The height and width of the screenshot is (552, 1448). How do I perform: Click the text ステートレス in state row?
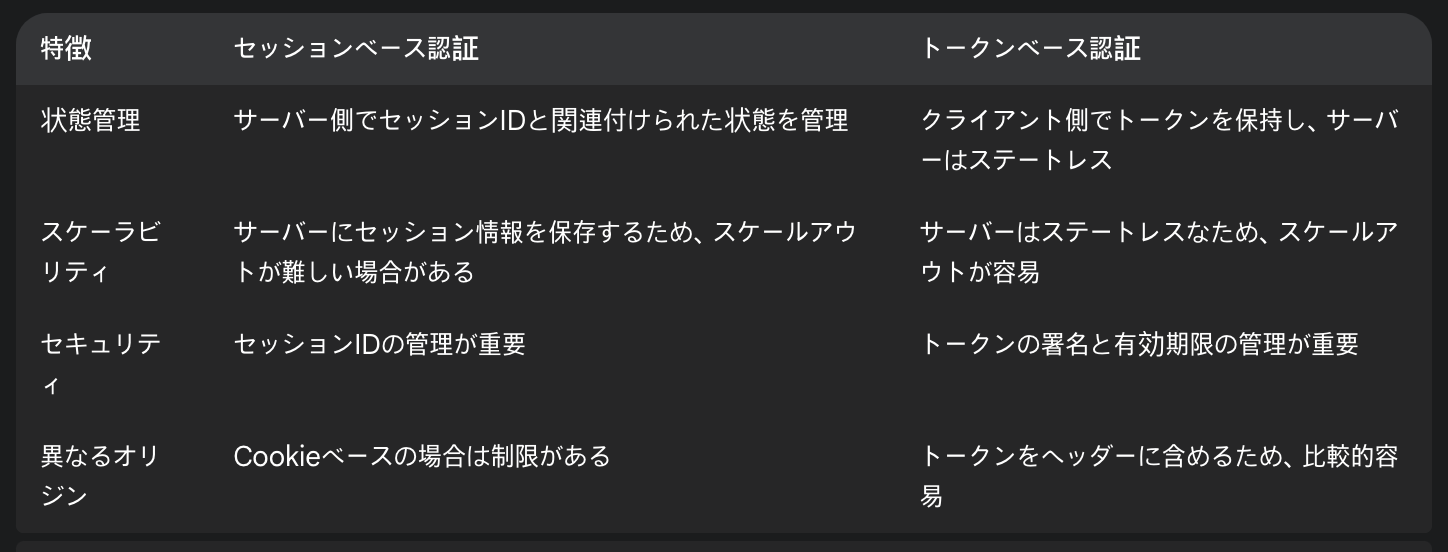1039,160
